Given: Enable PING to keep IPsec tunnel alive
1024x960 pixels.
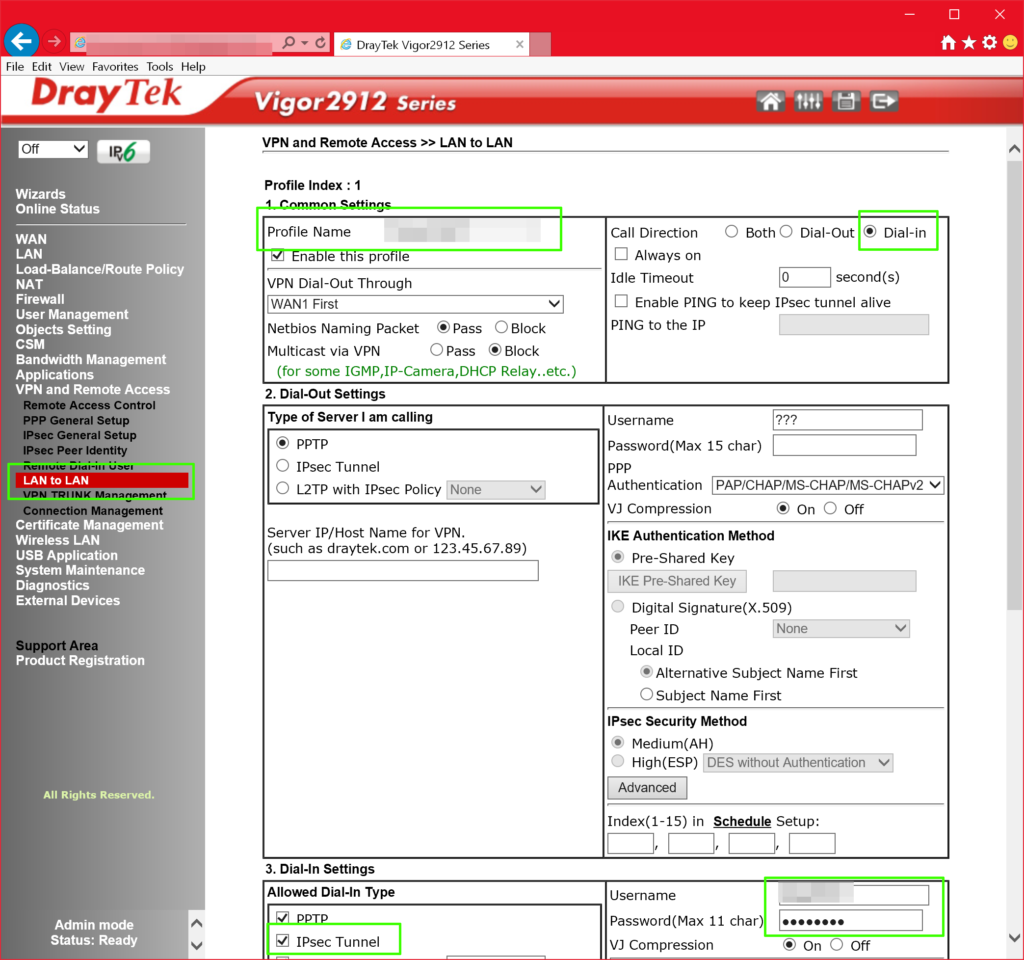Looking at the screenshot, I should 621,301.
